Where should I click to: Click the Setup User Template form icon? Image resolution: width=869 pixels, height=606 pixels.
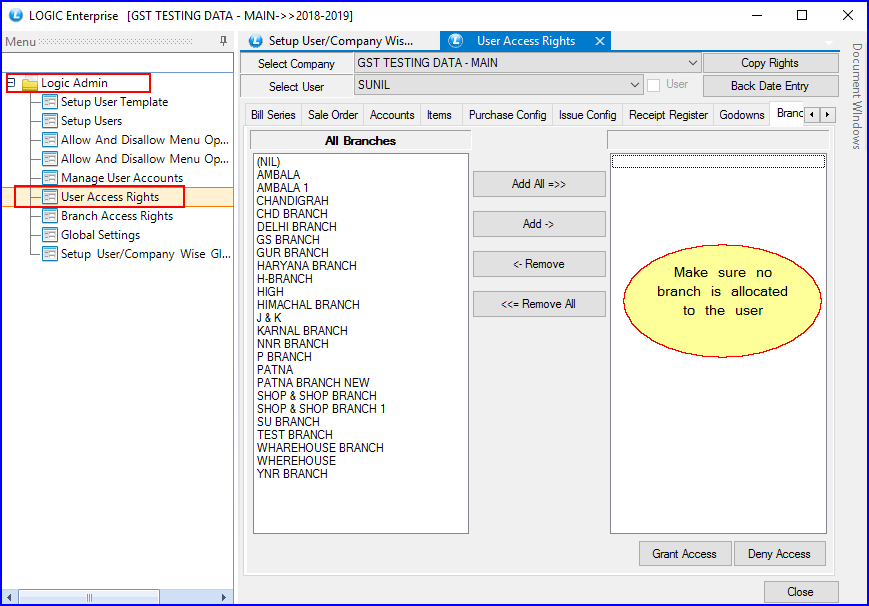click(49, 102)
